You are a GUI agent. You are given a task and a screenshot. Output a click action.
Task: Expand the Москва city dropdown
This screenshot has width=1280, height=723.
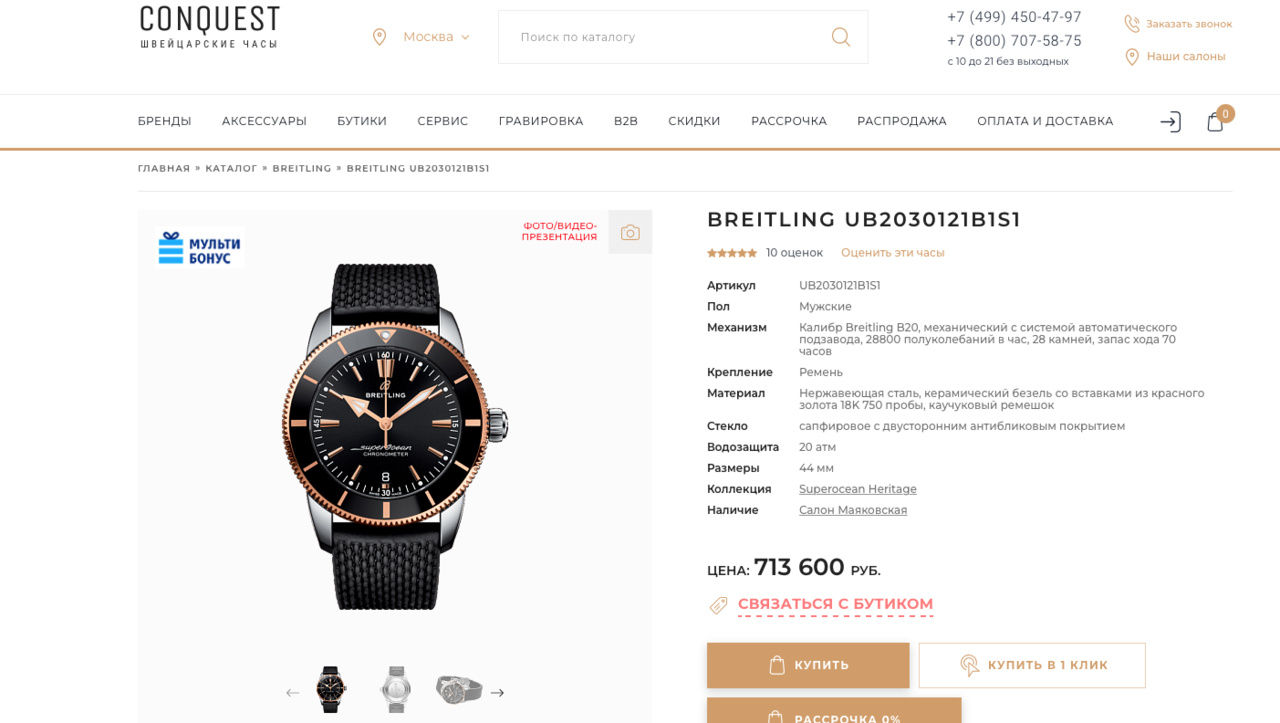tap(436, 37)
